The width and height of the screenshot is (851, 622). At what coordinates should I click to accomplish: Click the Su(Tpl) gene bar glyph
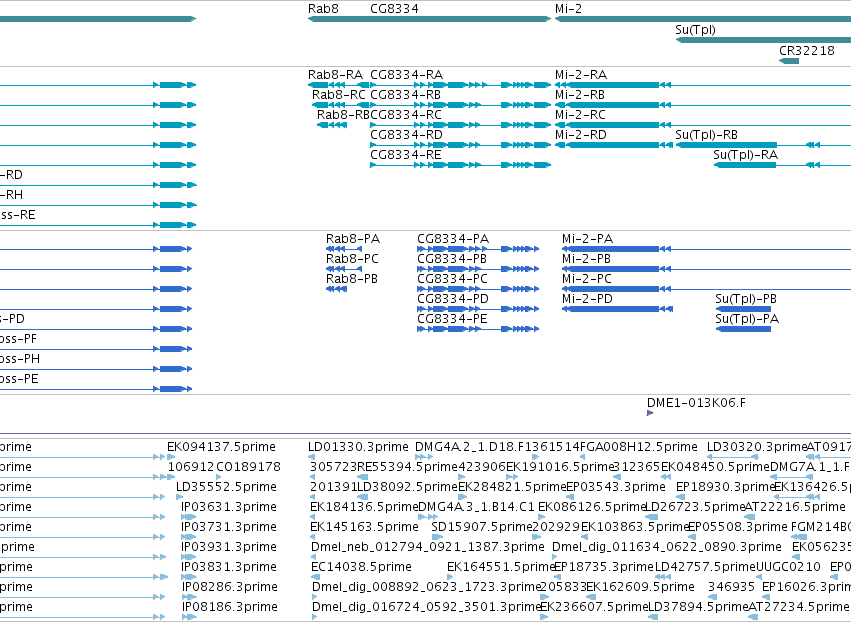click(763, 40)
